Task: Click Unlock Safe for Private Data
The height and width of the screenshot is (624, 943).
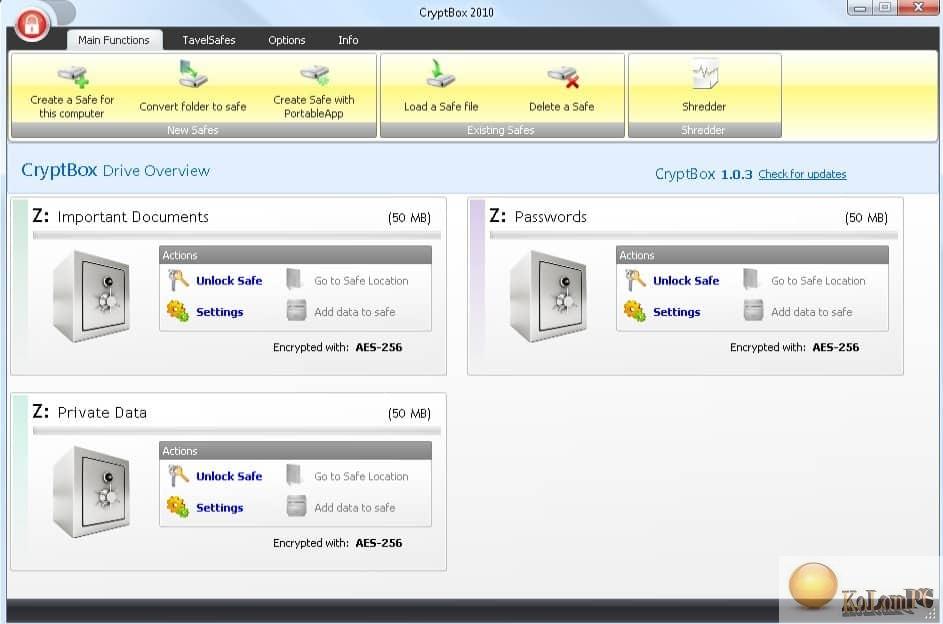Action: pos(229,476)
